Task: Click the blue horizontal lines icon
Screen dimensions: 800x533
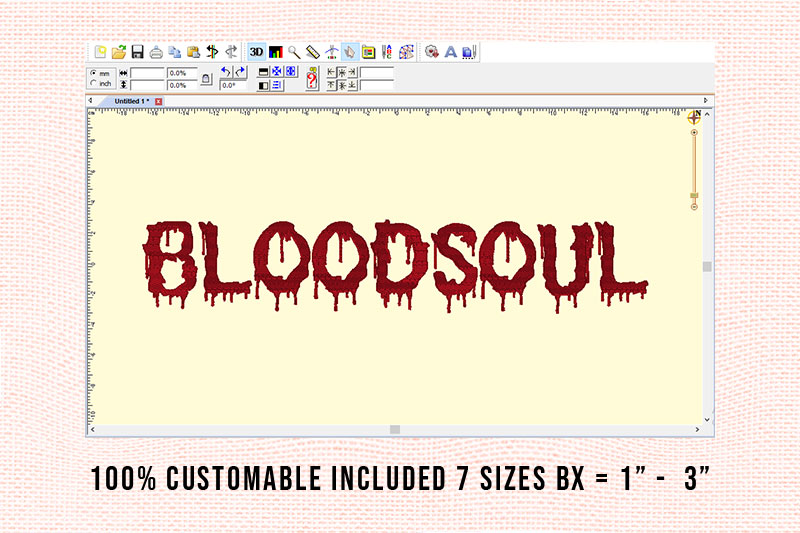Action: coord(277,85)
